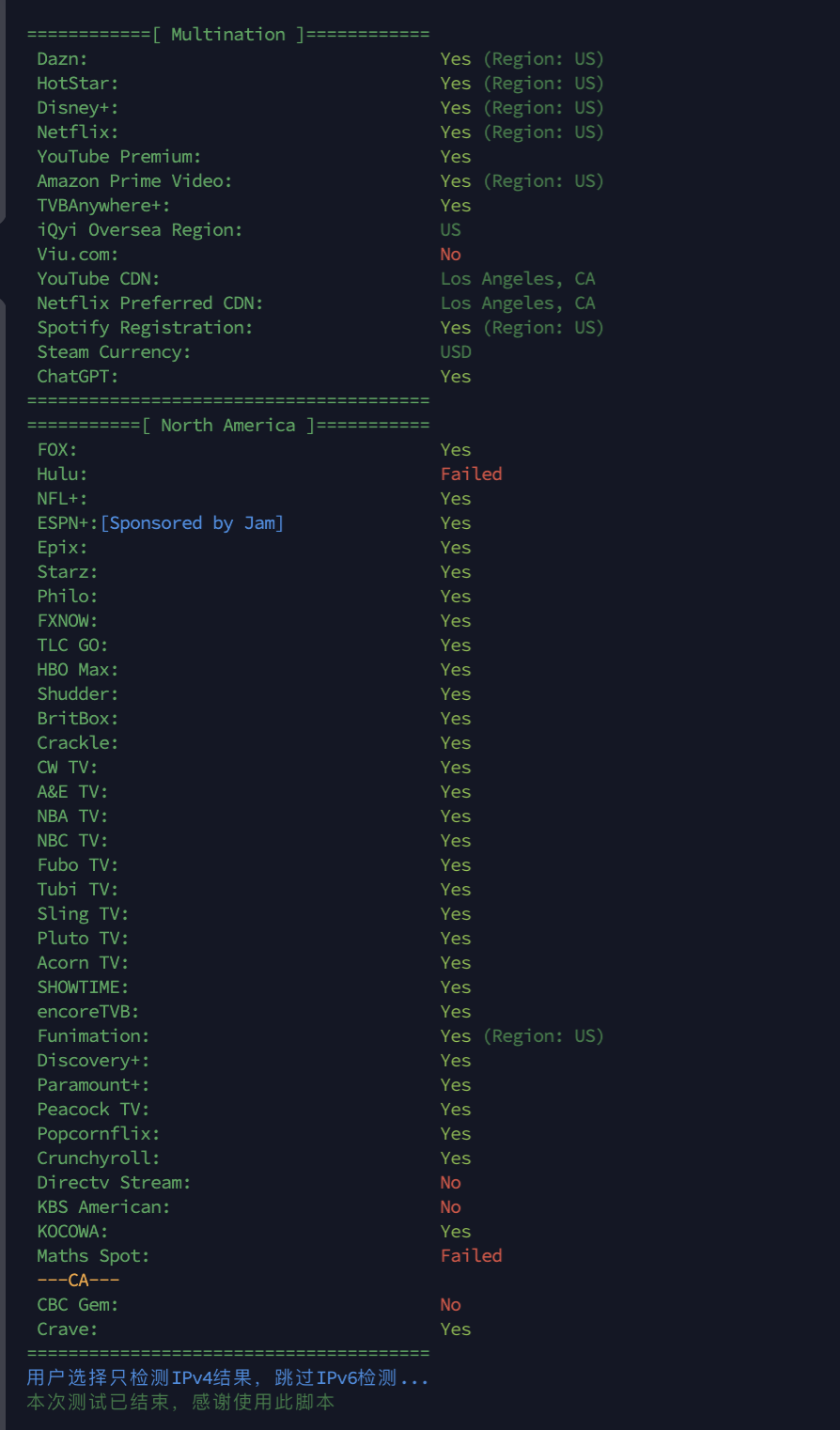Click the final gray test-ended message
The image size is (840, 1430).
point(180,1403)
